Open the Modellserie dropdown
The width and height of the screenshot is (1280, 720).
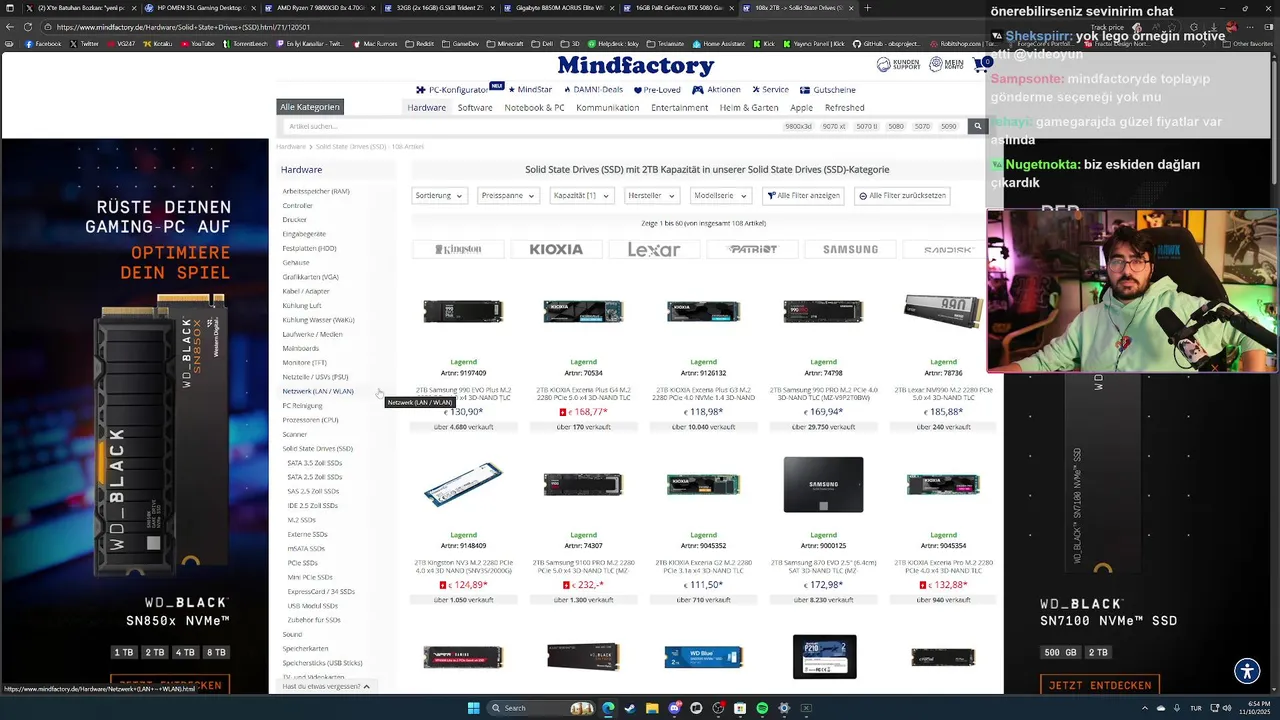pos(720,196)
